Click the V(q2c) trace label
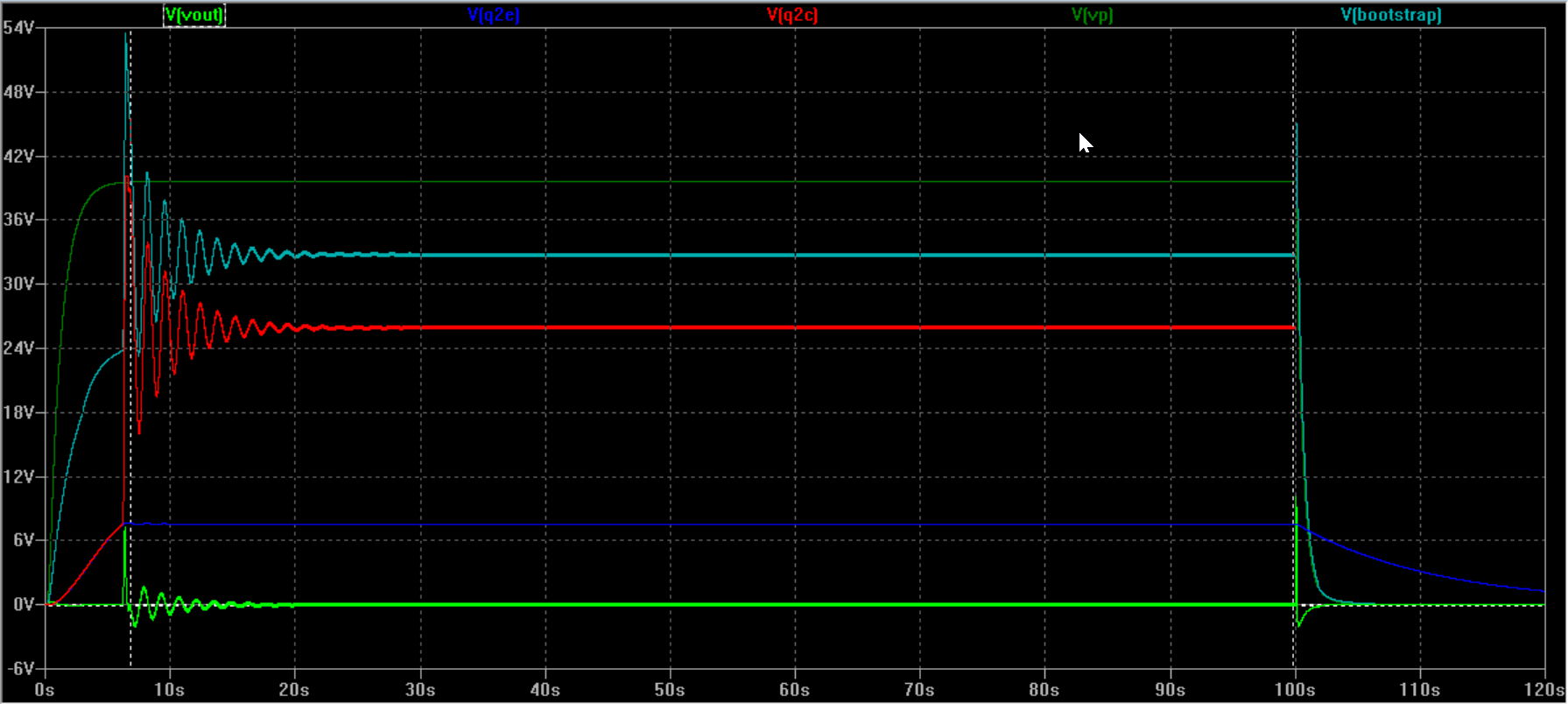The width and height of the screenshot is (1568, 704). [x=792, y=15]
